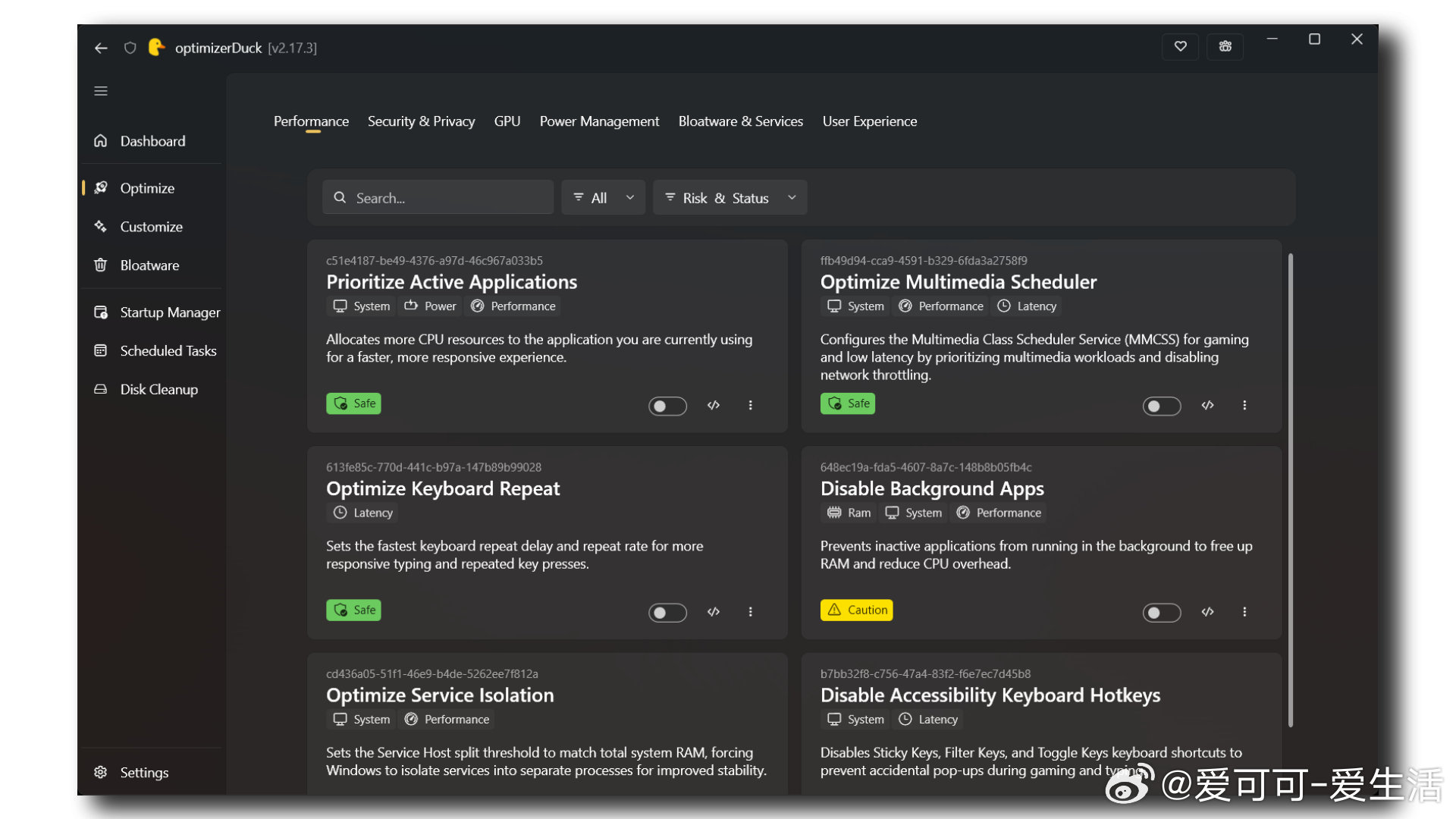Switch to User Experience tab
This screenshot has width=1456, height=819.
click(x=869, y=121)
